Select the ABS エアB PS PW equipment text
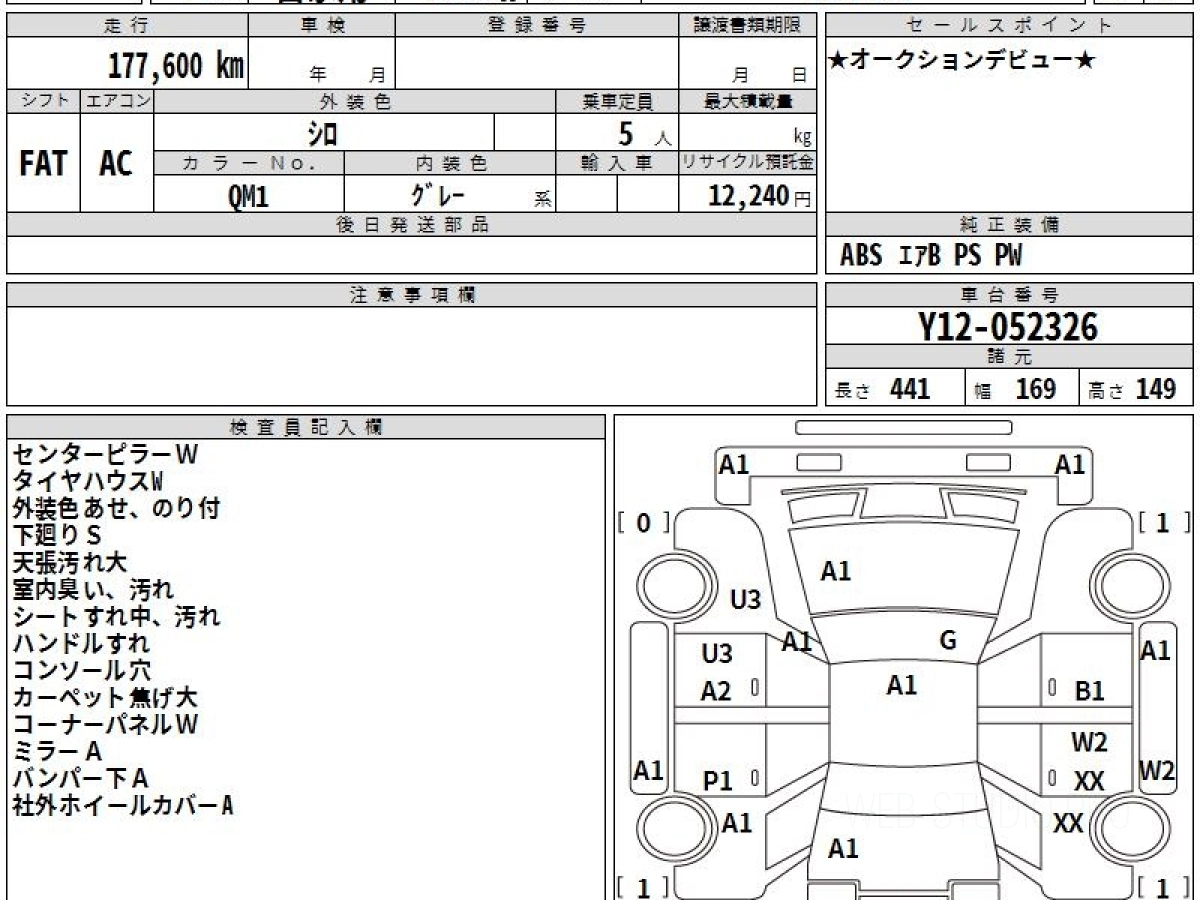1200x900 pixels. tap(931, 256)
